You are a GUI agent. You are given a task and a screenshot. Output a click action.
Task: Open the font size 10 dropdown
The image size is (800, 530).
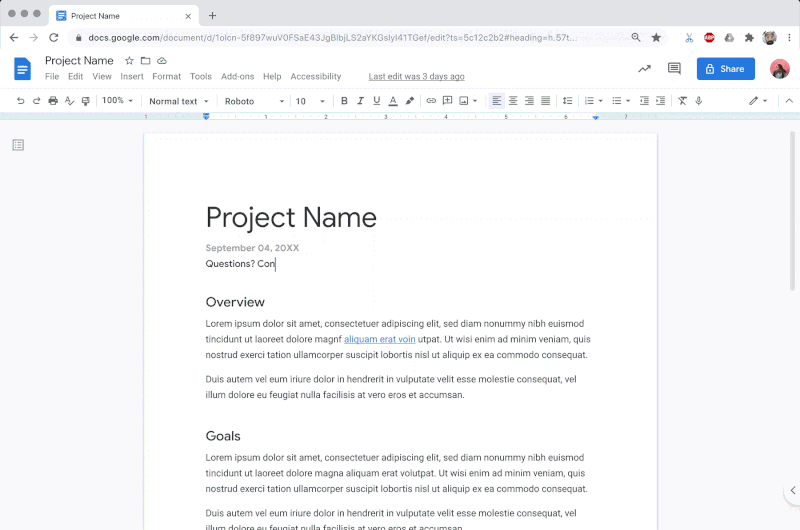310,101
